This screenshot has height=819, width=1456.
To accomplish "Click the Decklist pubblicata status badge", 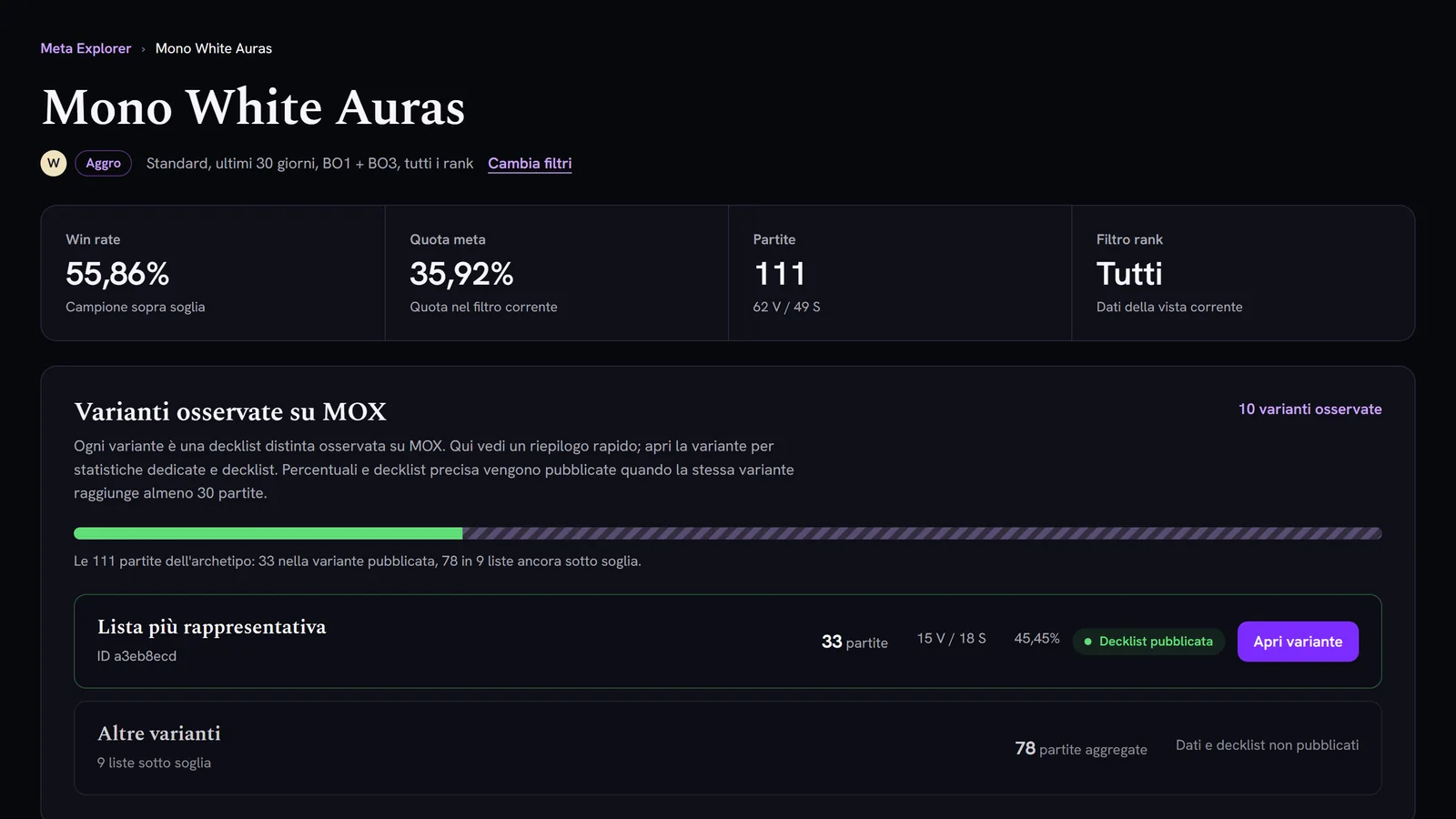I will pos(1148,642).
